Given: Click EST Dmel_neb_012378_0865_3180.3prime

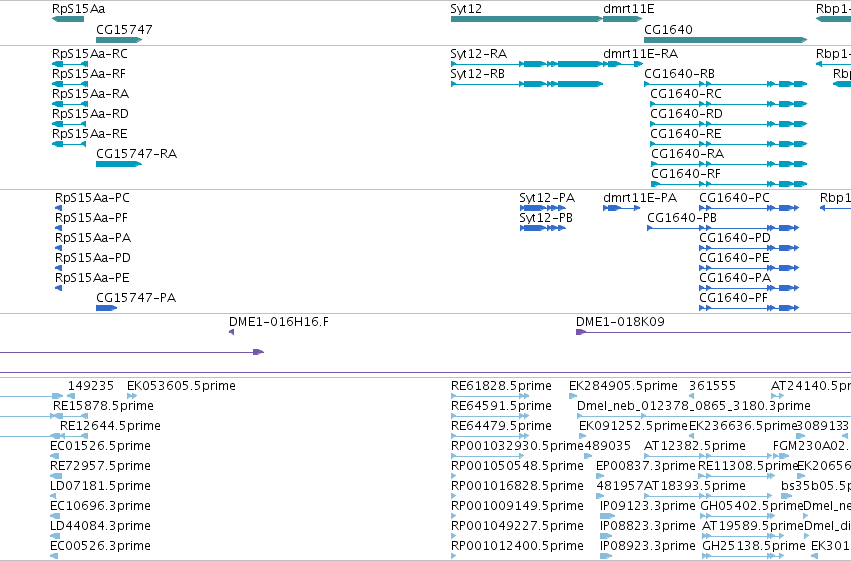Looking at the screenshot, I should pos(694,406).
